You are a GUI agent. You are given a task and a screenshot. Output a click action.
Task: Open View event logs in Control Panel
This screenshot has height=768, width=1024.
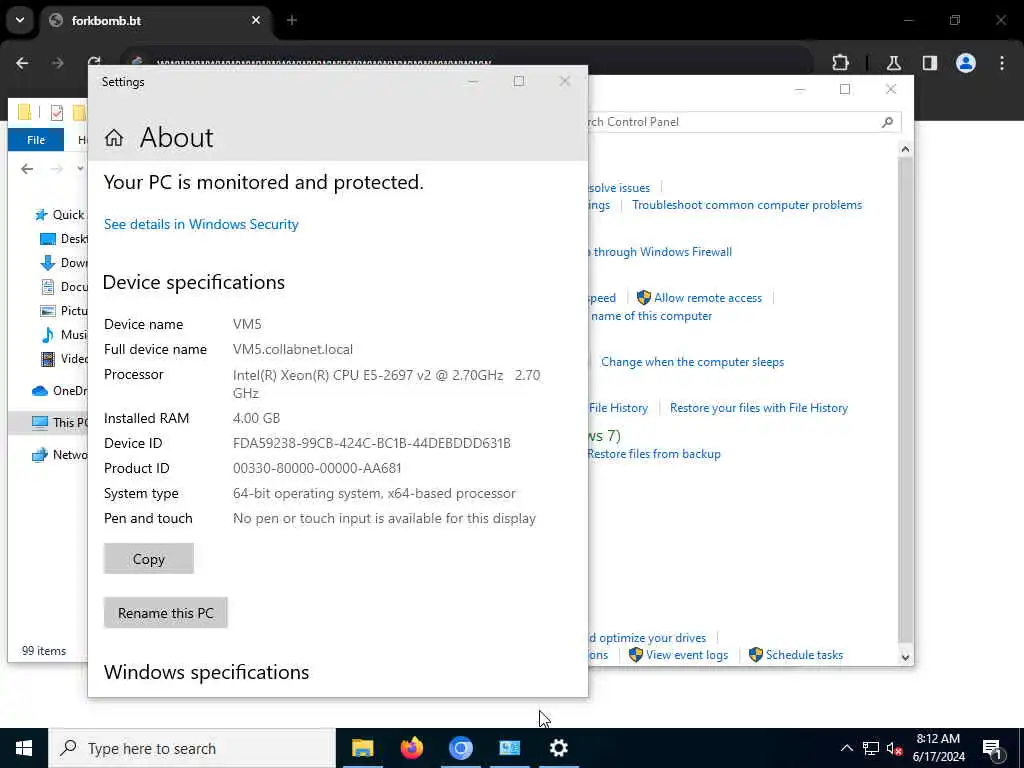click(x=686, y=655)
